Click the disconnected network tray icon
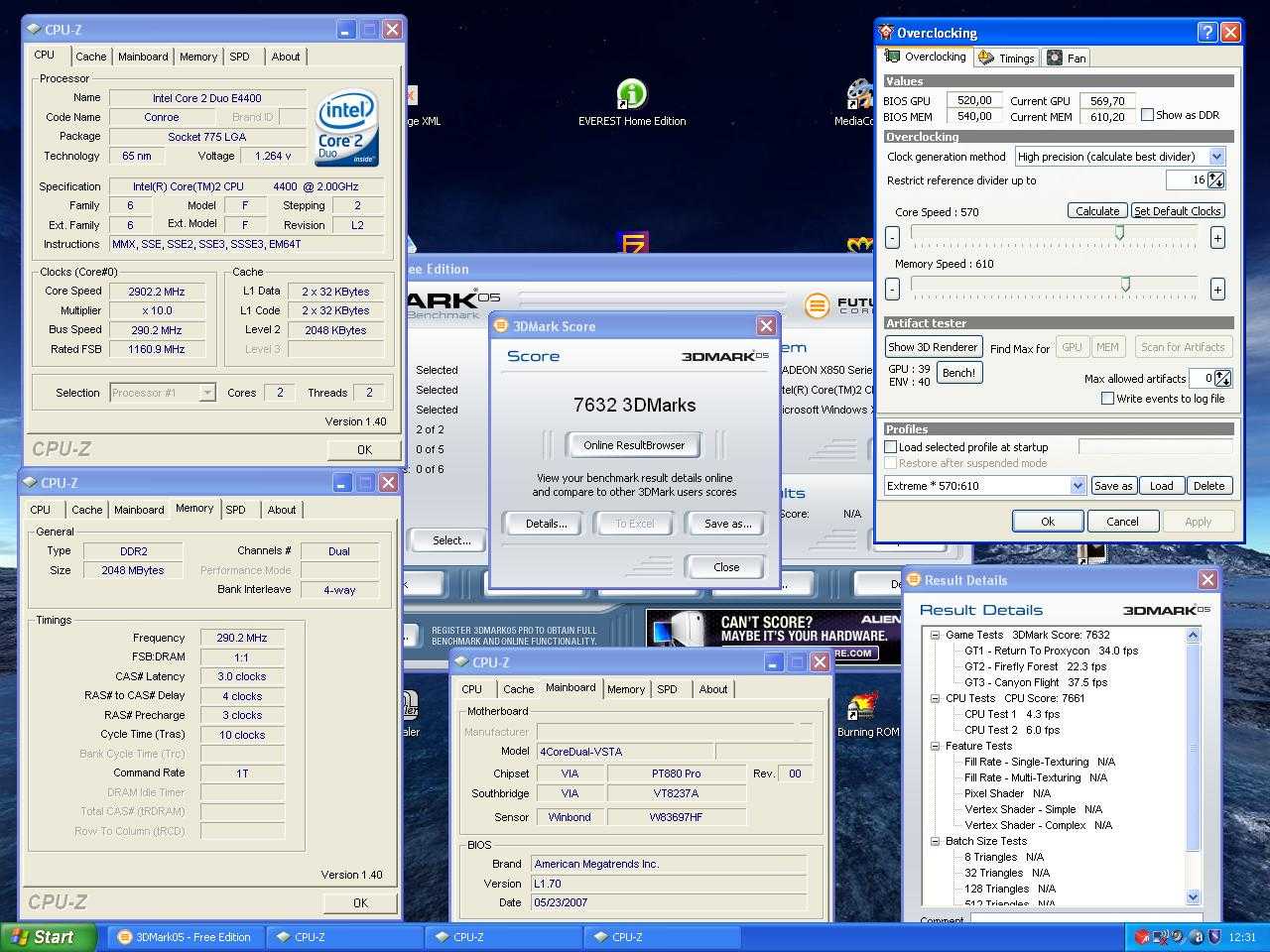This screenshot has height=952, width=1270. click(1160, 937)
